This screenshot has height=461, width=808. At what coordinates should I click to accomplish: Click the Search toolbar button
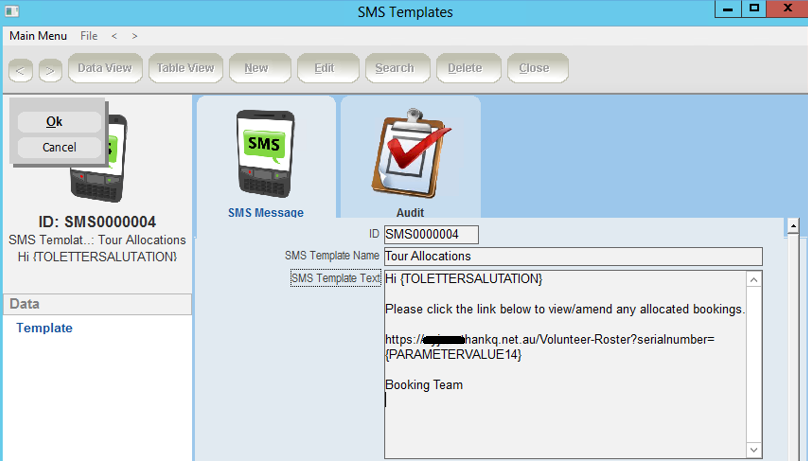[x=395, y=68]
